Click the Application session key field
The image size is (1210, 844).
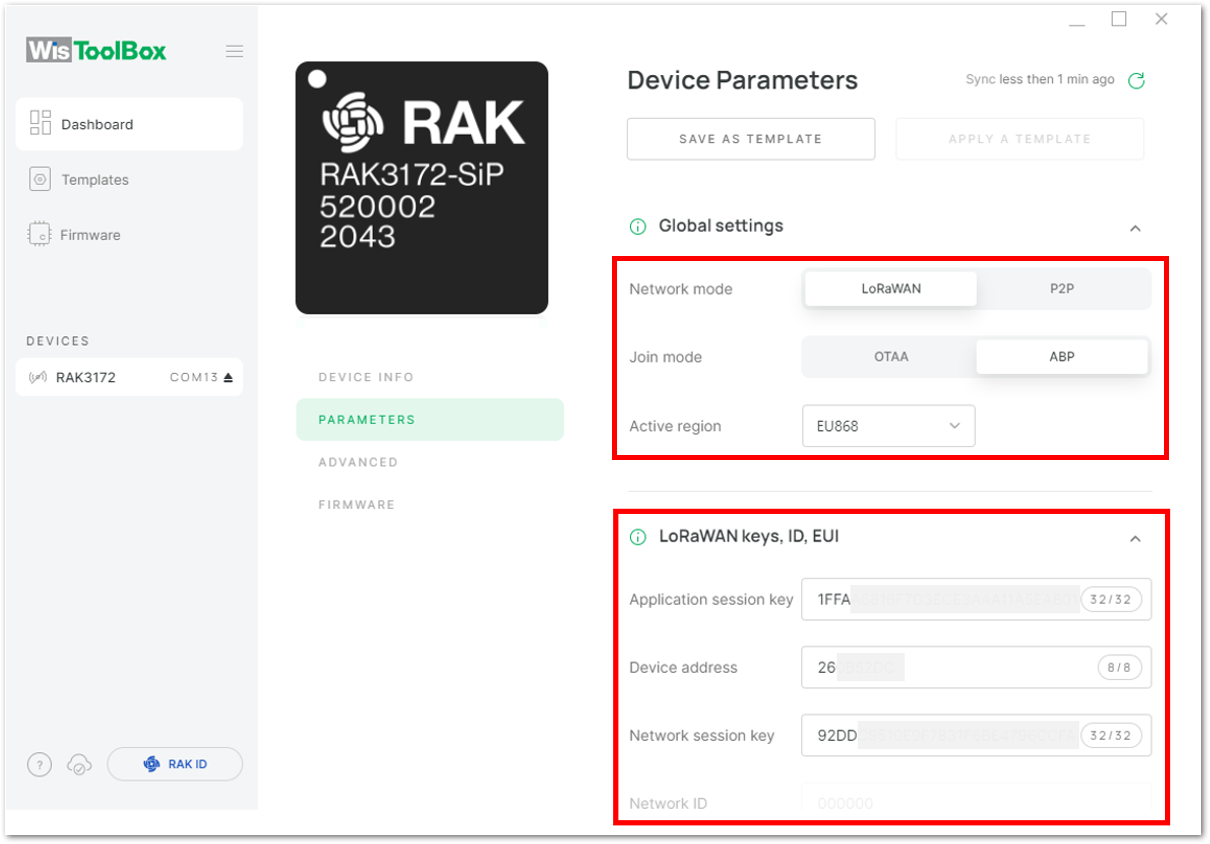tap(976, 599)
